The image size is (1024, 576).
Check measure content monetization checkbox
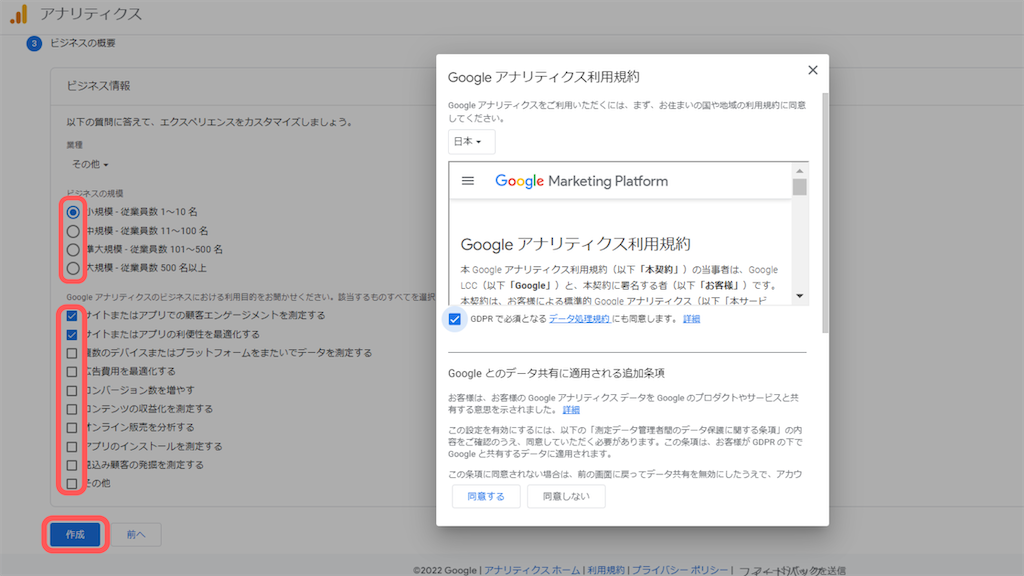[x=72, y=409]
